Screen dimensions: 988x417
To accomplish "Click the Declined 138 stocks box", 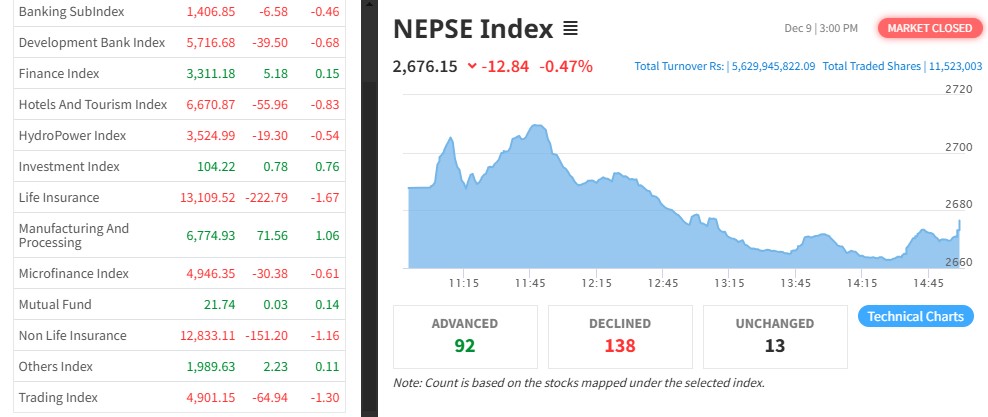I will [620, 336].
